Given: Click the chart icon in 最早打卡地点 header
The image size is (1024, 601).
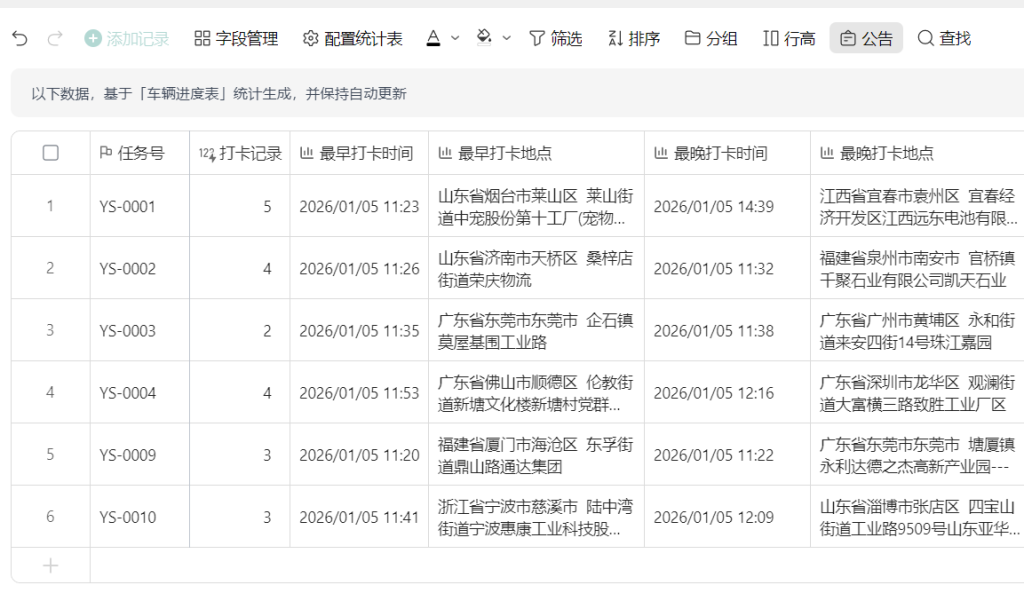Looking at the screenshot, I should tap(445, 153).
